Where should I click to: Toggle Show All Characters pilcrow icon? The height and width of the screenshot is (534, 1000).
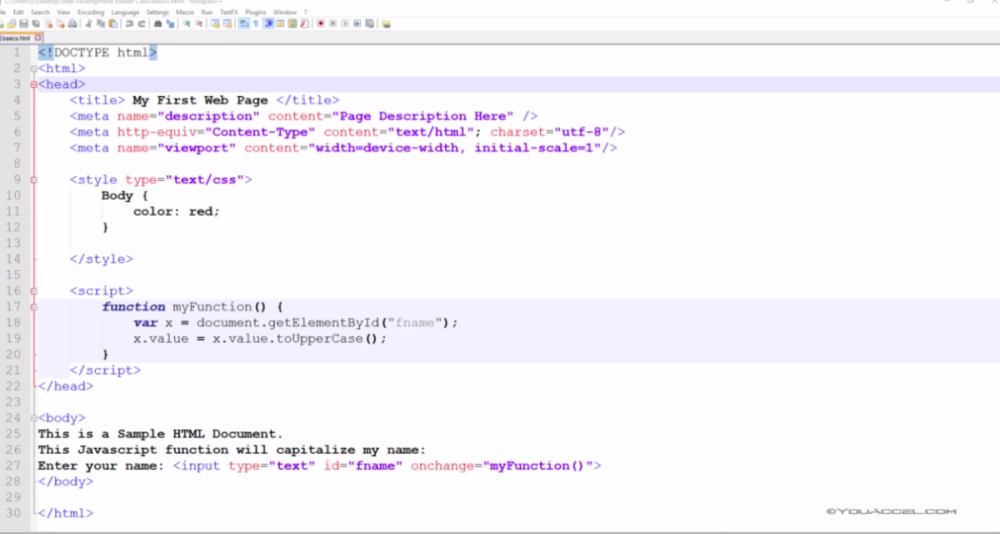(256, 24)
